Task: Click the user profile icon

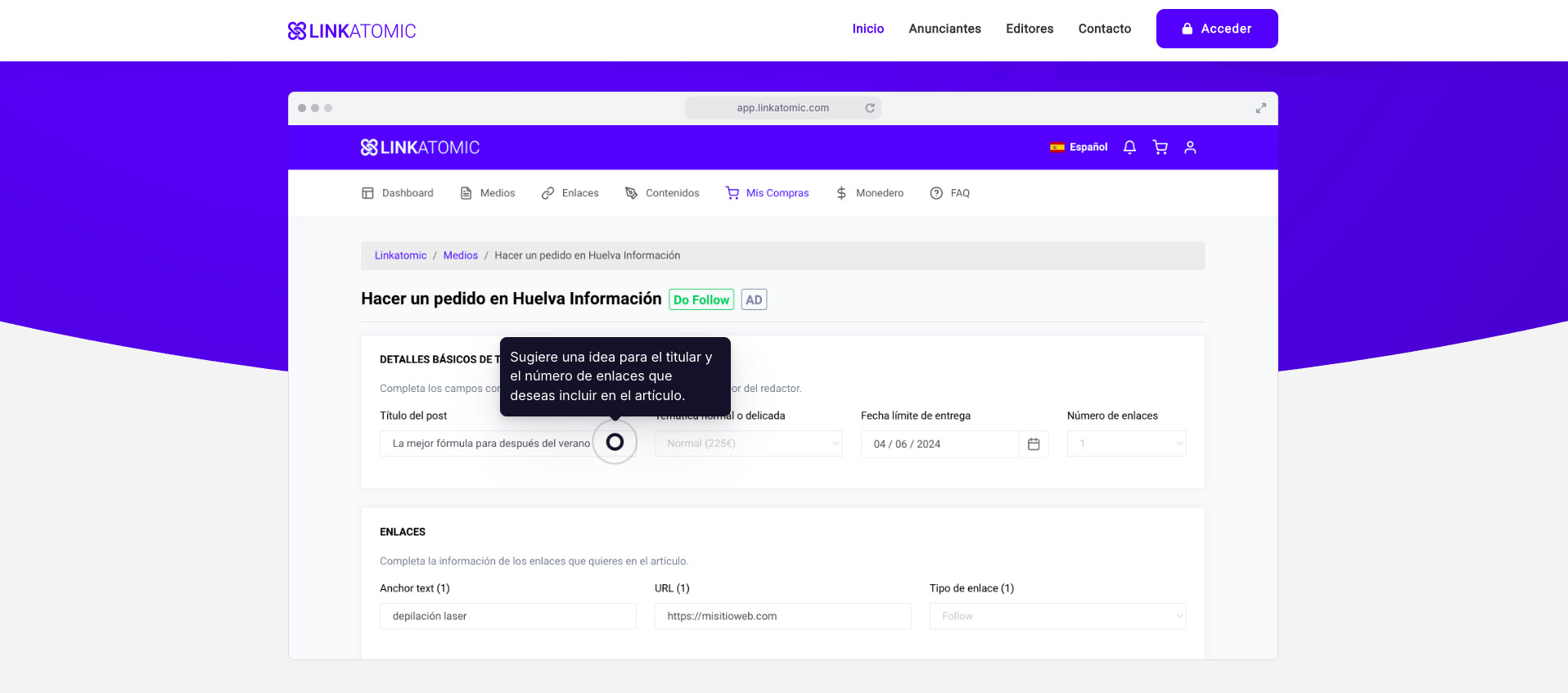Action: click(1190, 147)
